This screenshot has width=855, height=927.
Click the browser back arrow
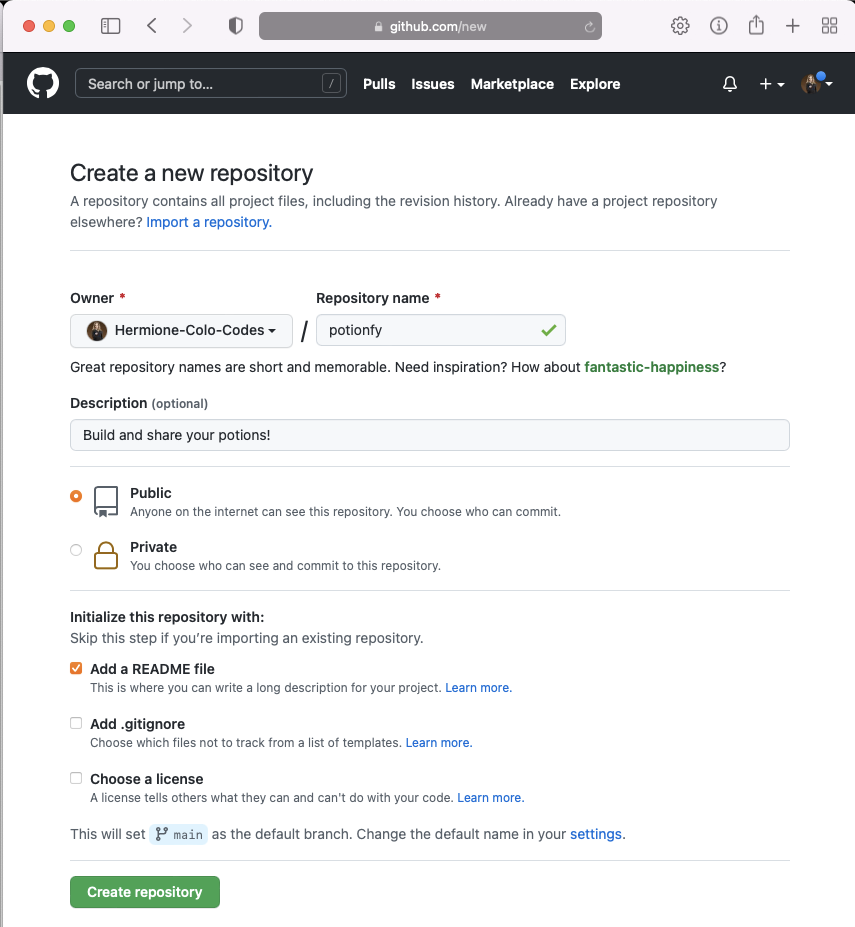[152, 26]
